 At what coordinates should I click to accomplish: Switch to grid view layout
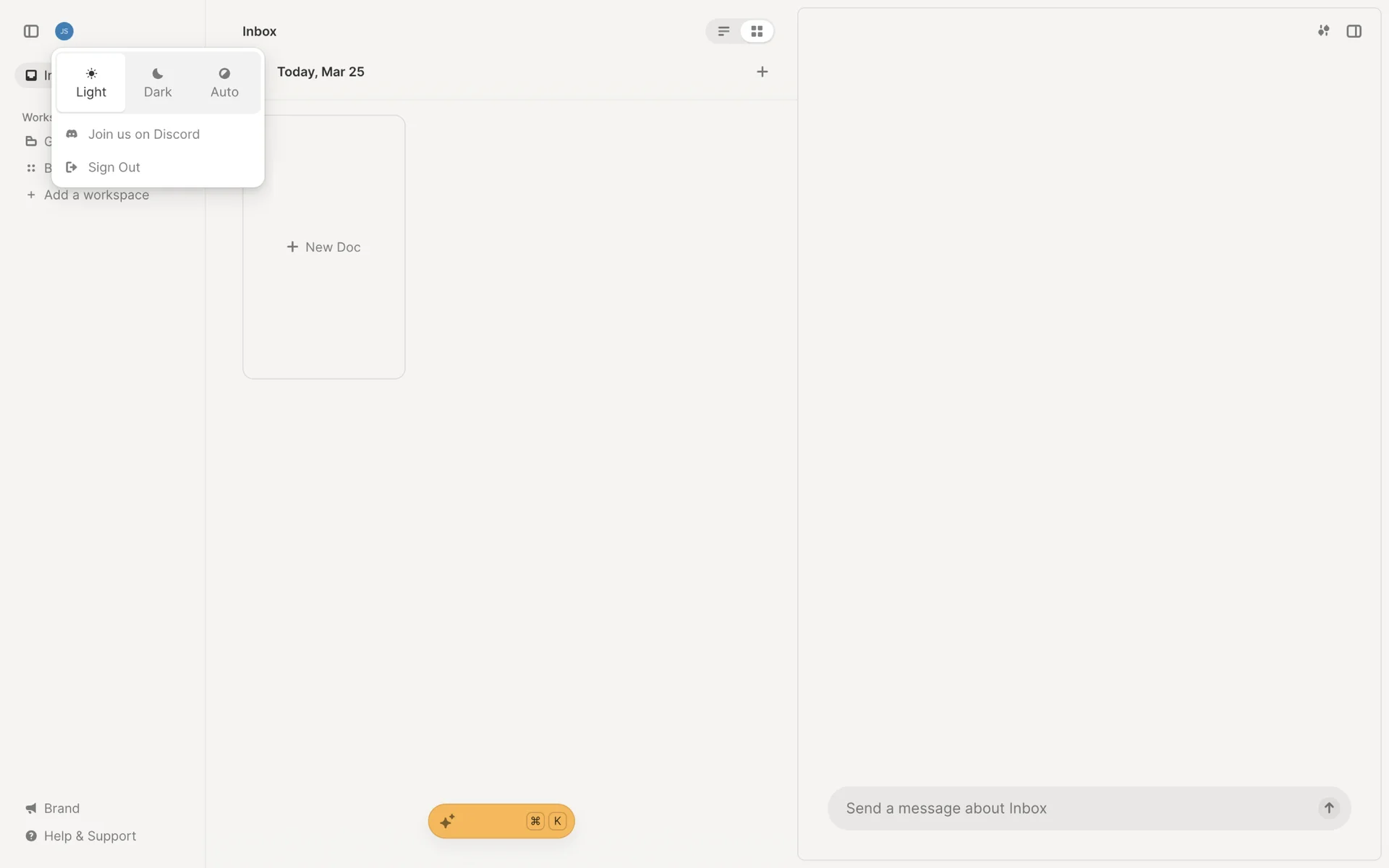pyautogui.click(x=757, y=31)
